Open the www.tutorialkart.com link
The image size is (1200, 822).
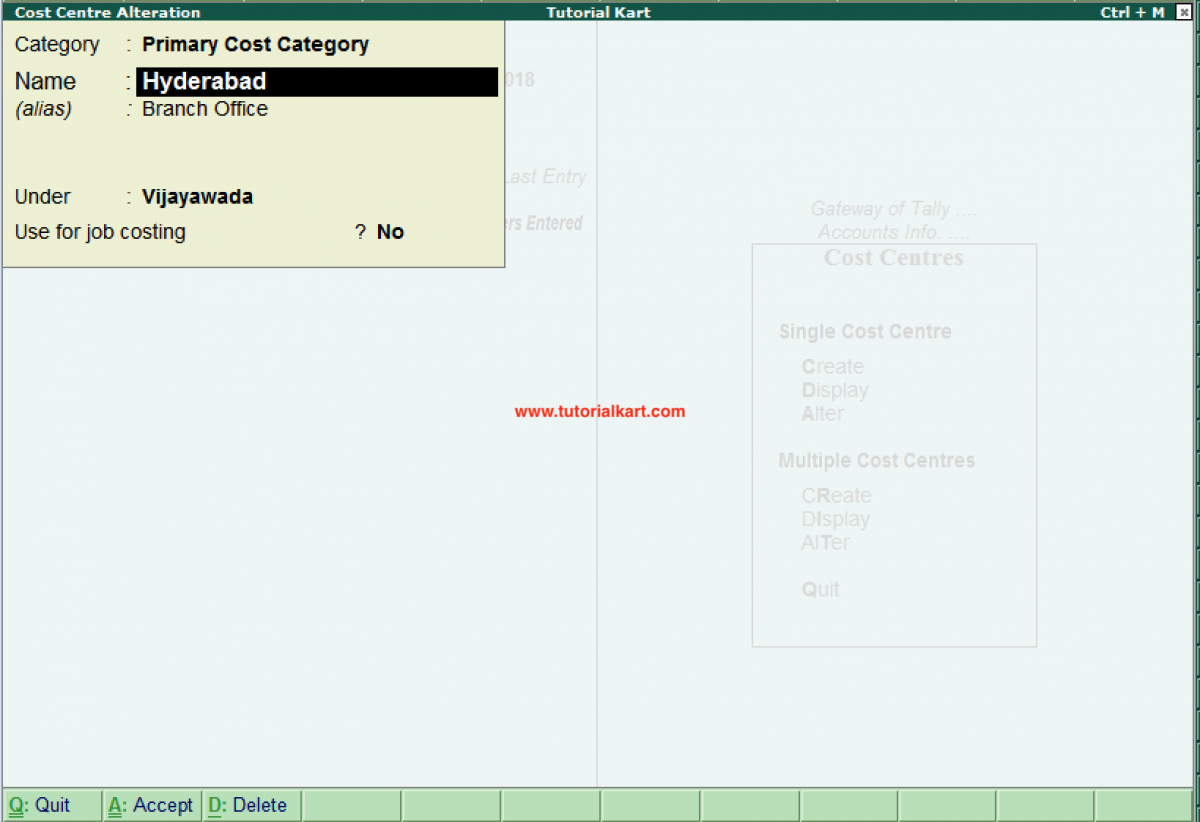click(599, 410)
